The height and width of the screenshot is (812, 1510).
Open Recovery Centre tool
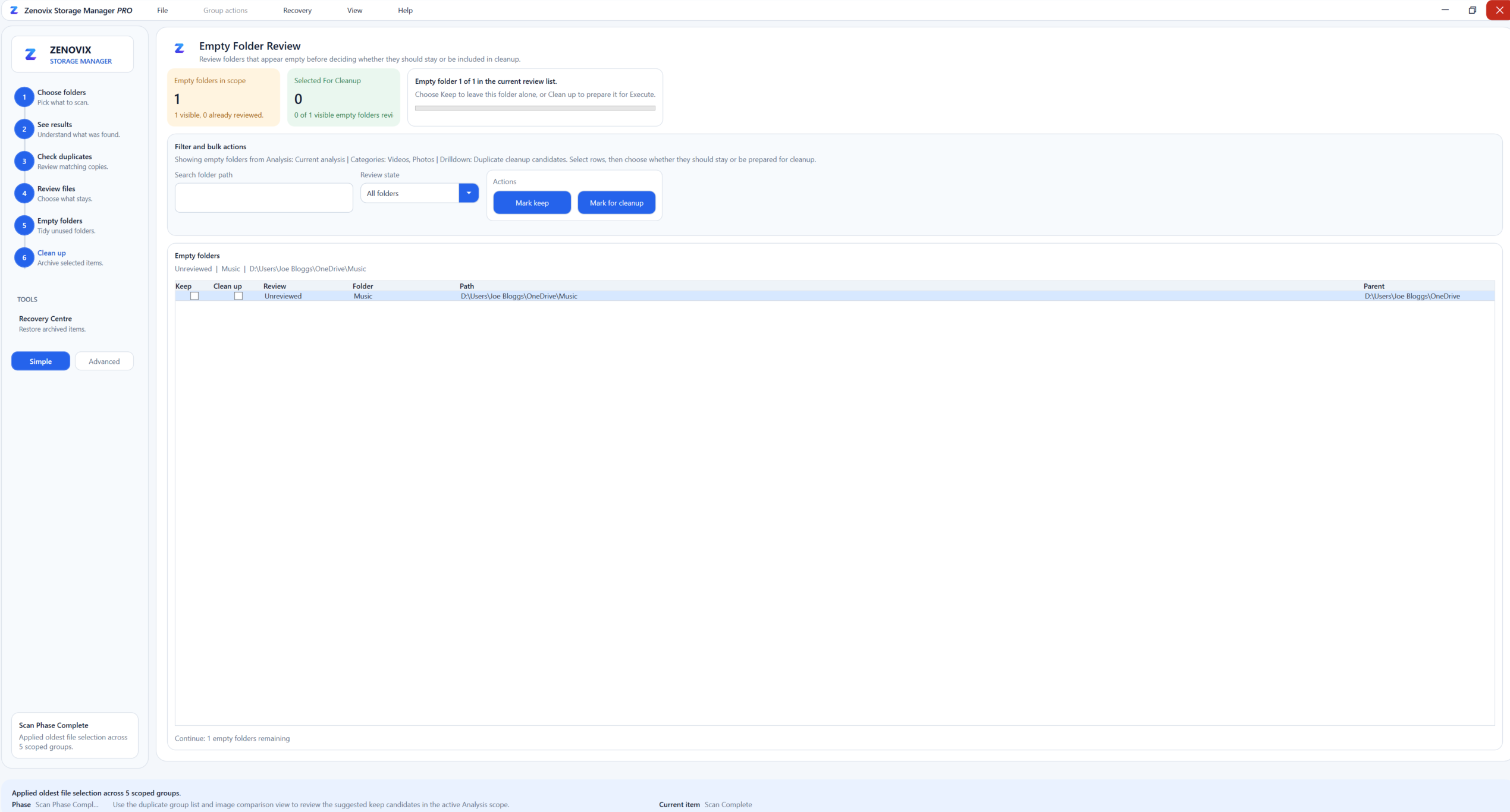click(x=52, y=323)
